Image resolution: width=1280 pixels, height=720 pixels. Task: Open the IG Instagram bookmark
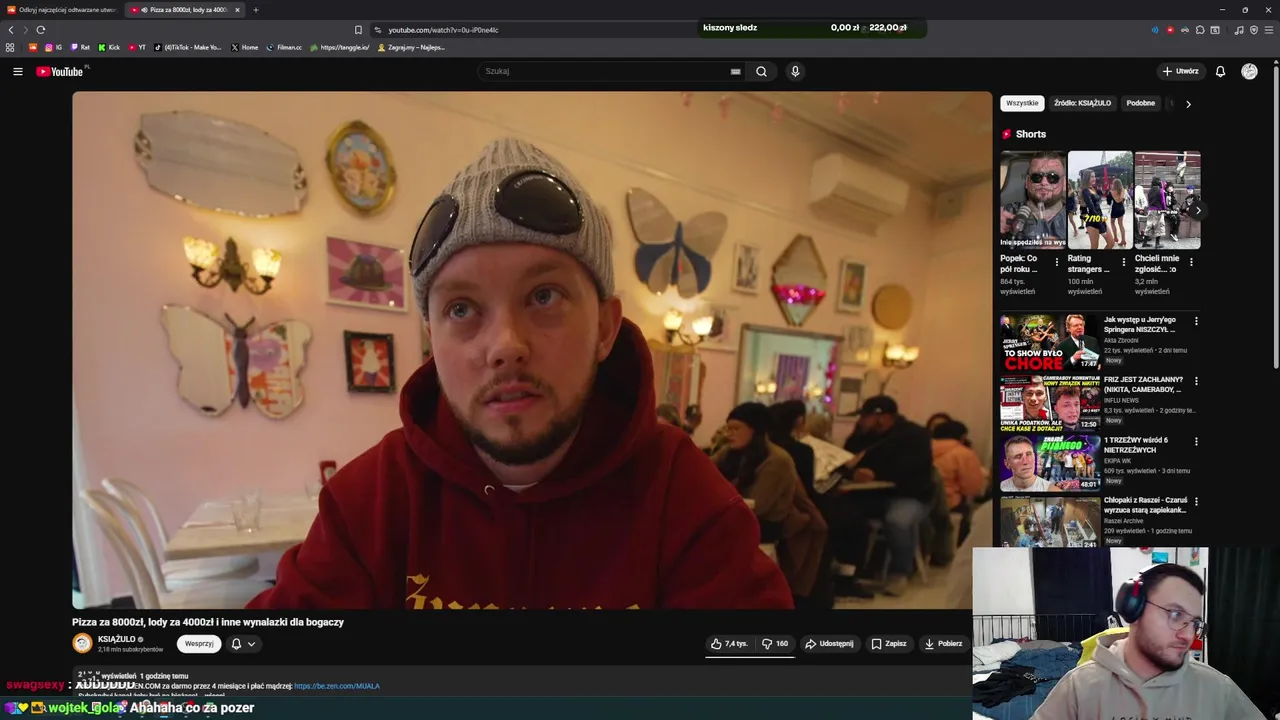click(x=54, y=47)
